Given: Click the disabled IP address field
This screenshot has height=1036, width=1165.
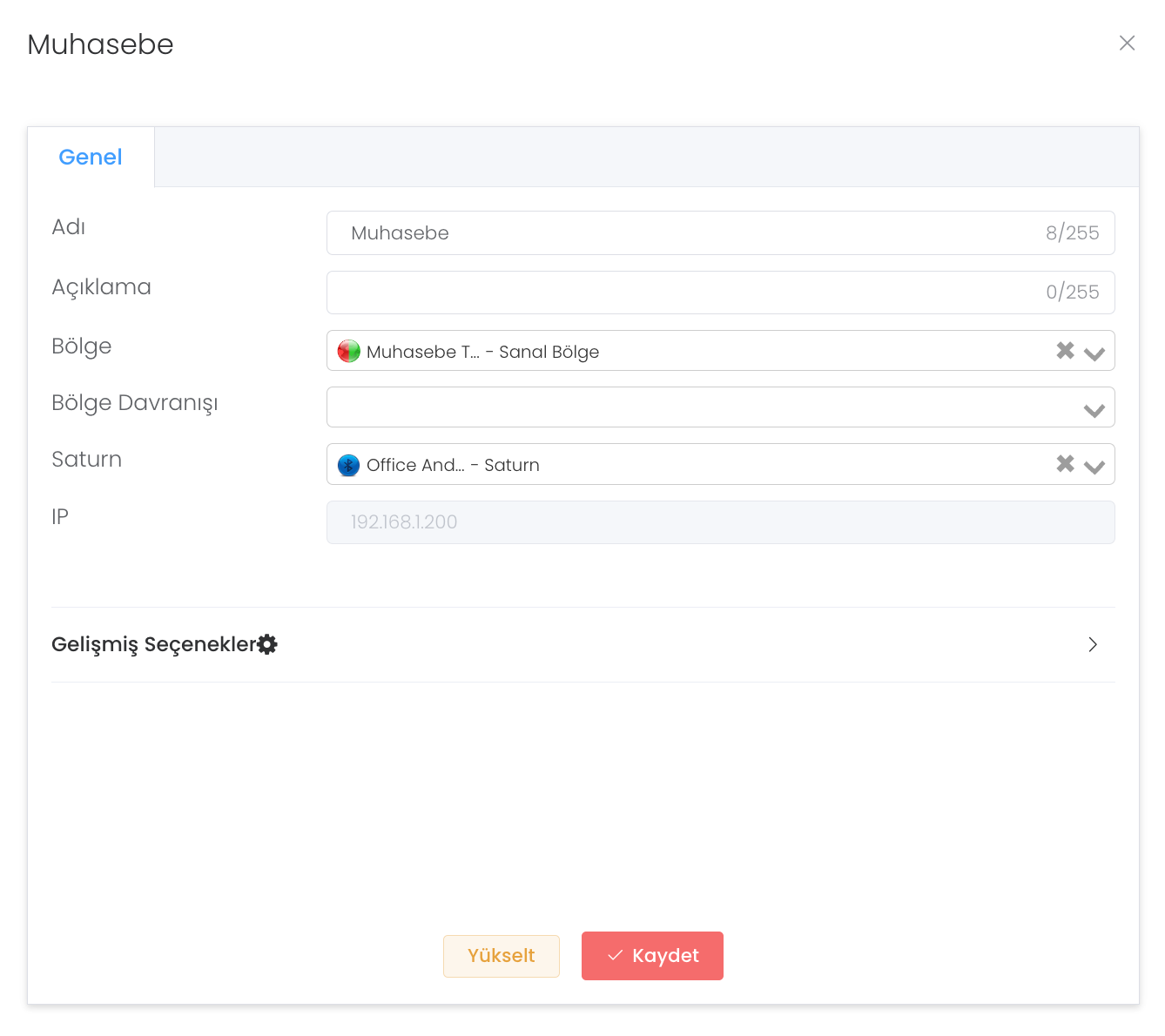Looking at the screenshot, I should point(720,522).
